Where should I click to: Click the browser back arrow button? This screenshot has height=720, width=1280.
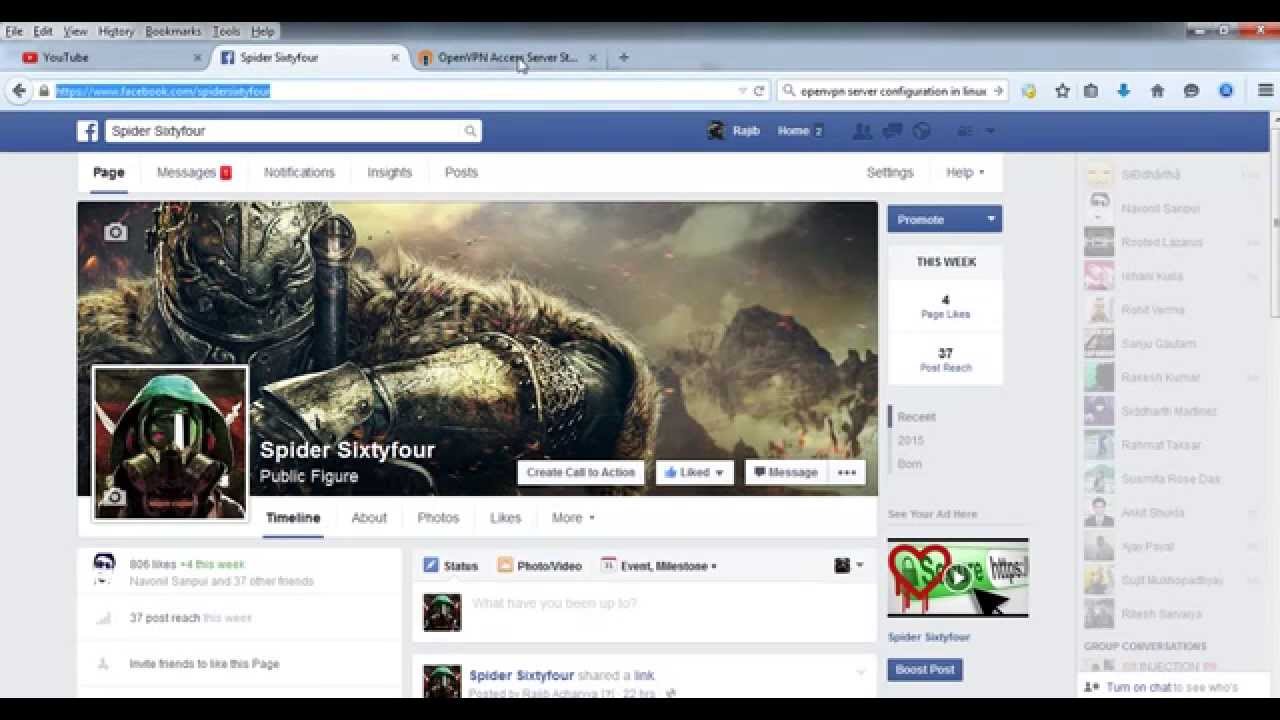point(19,91)
